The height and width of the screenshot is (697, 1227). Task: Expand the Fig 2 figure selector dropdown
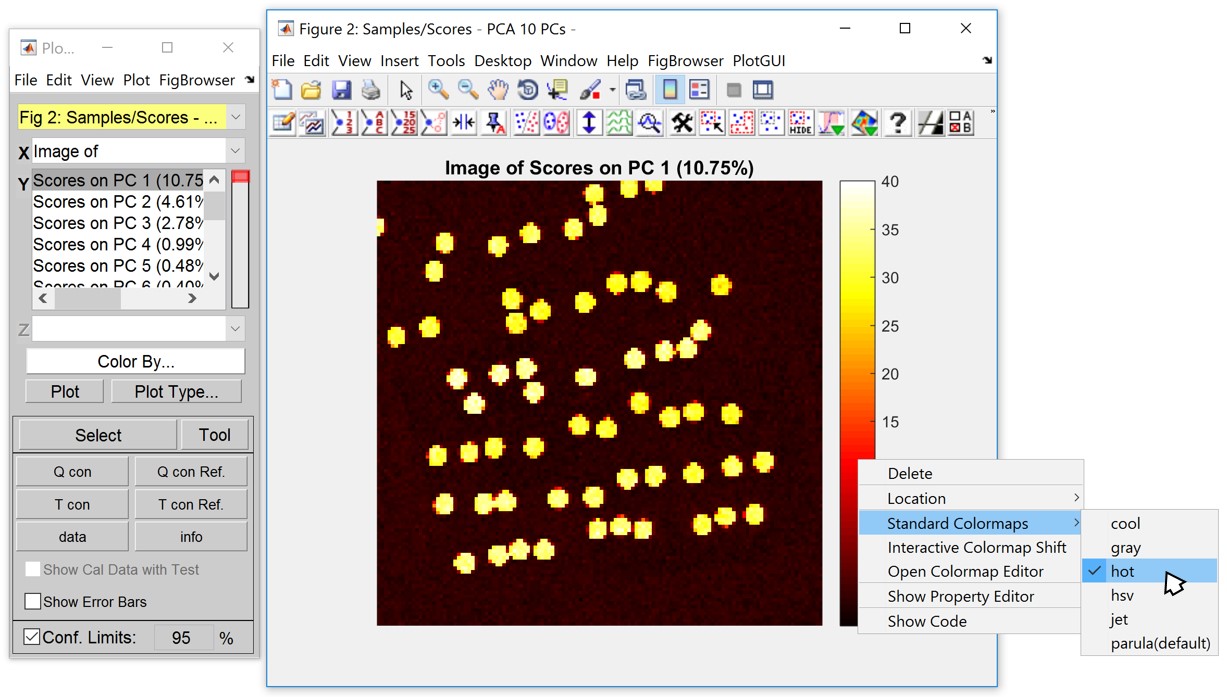236,118
